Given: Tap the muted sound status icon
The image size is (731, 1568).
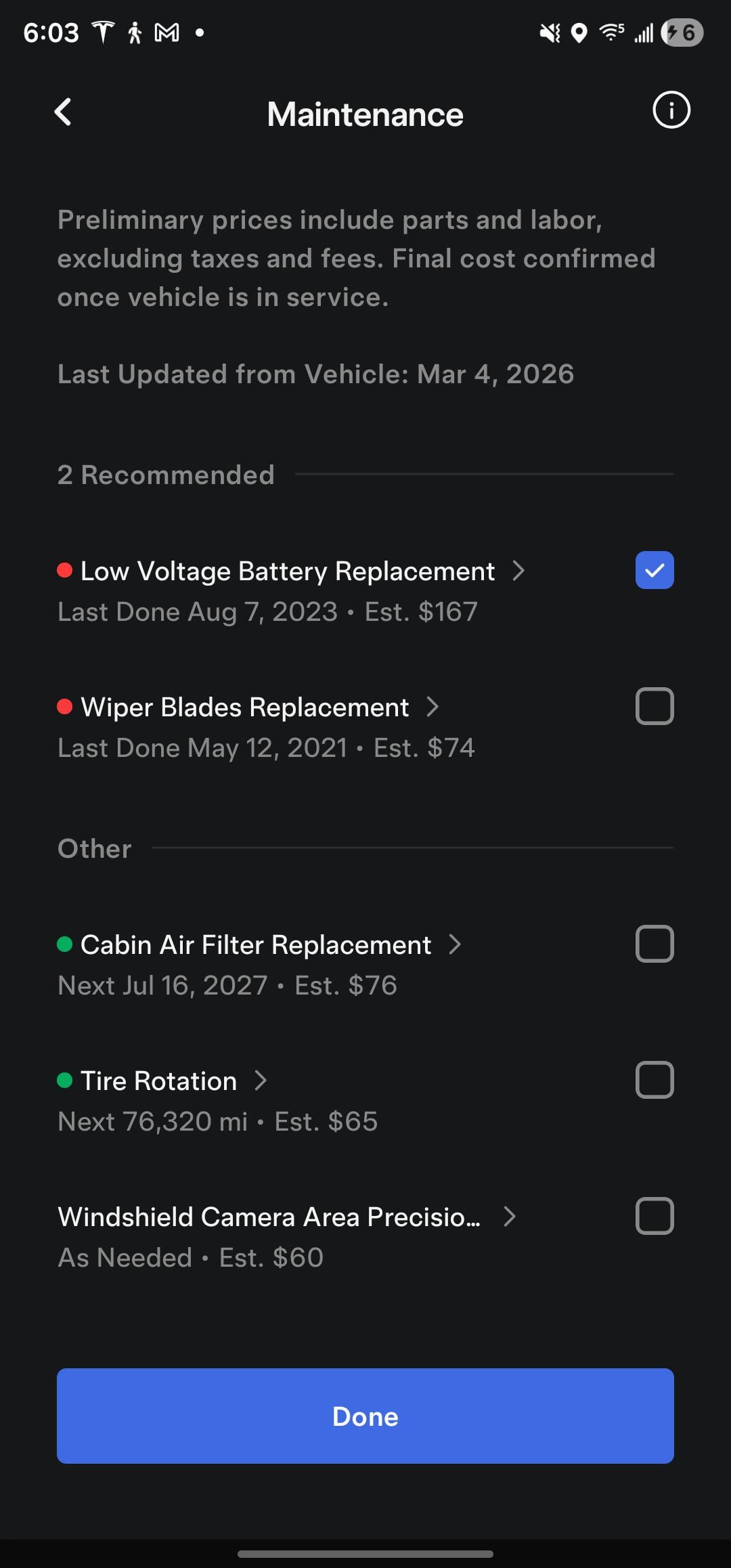Looking at the screenshot, I should [x=550, y=32].
